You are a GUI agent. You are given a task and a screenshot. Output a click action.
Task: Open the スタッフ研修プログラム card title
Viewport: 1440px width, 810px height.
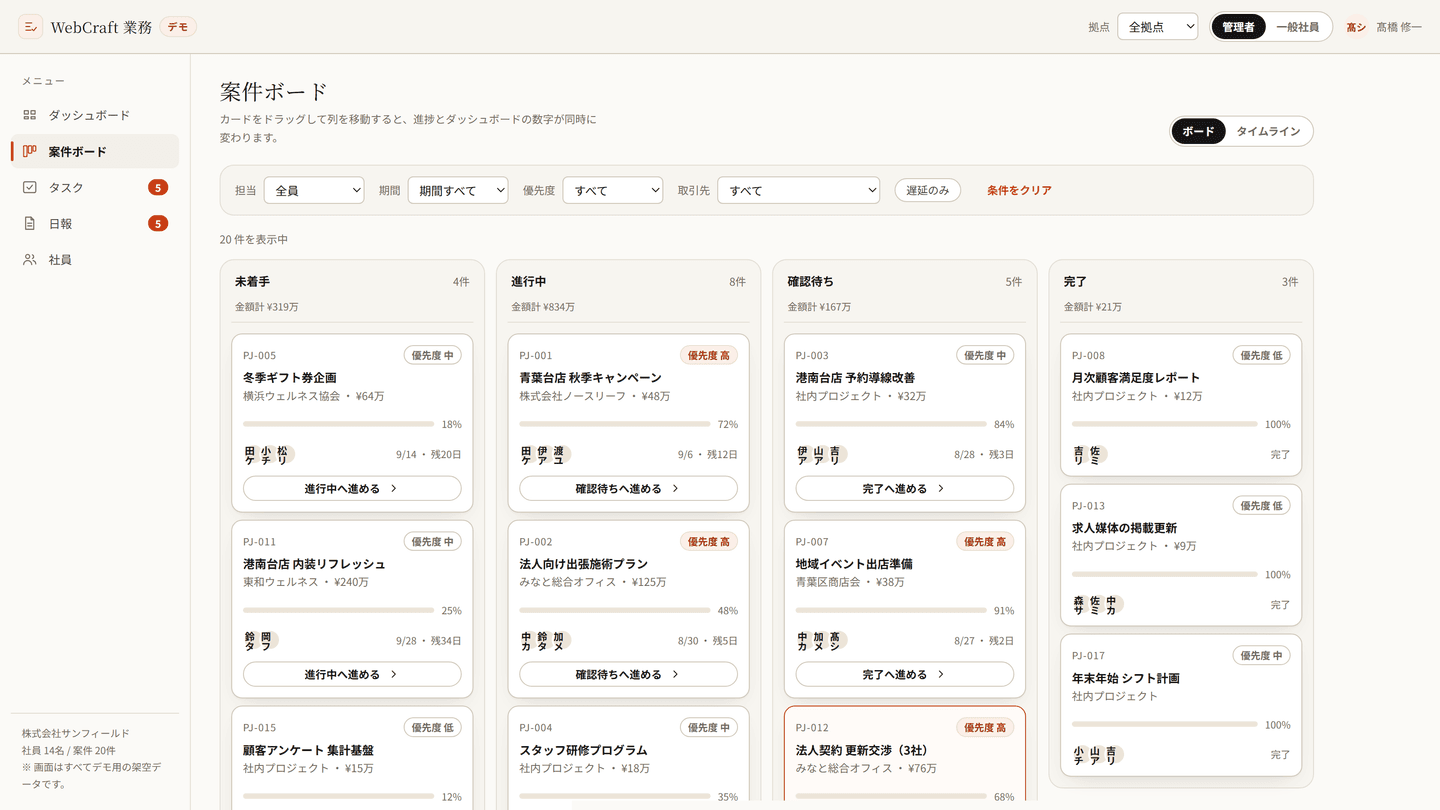(583, 750)
